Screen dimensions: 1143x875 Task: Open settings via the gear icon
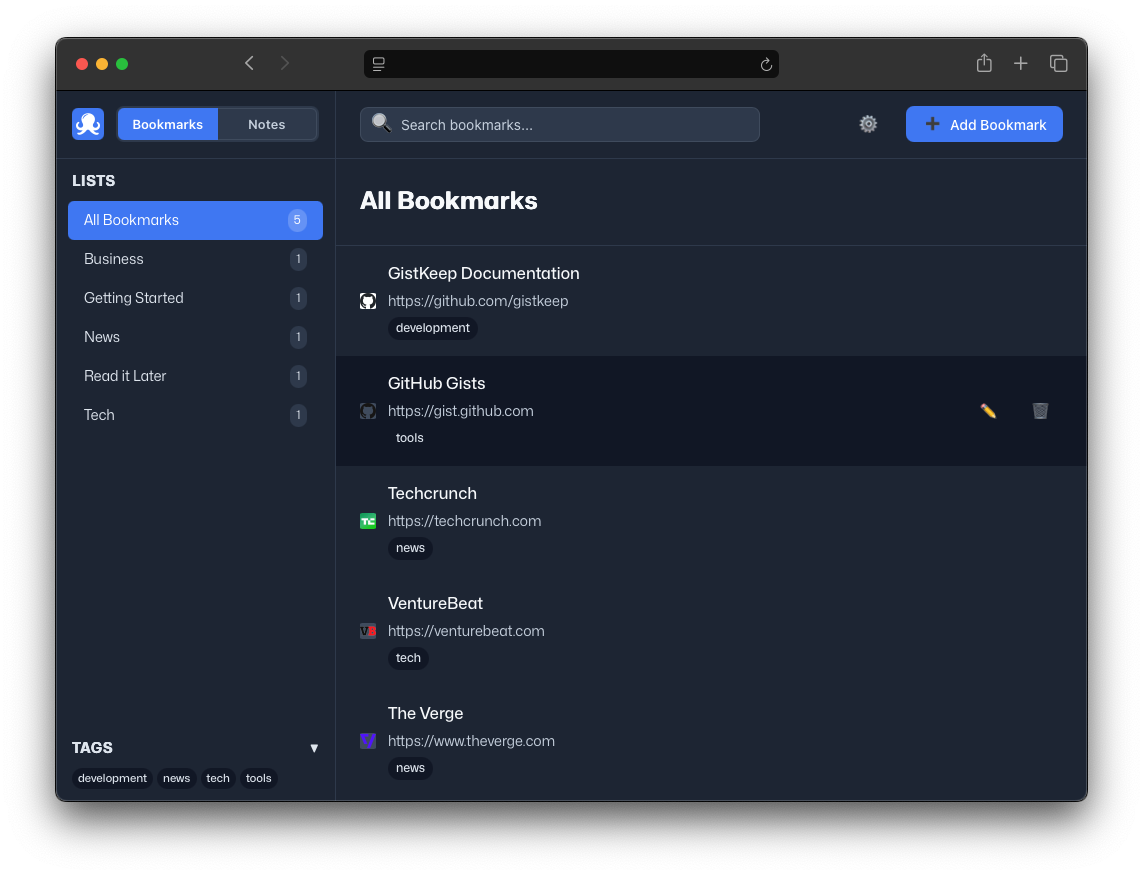[x=867, y=124]
